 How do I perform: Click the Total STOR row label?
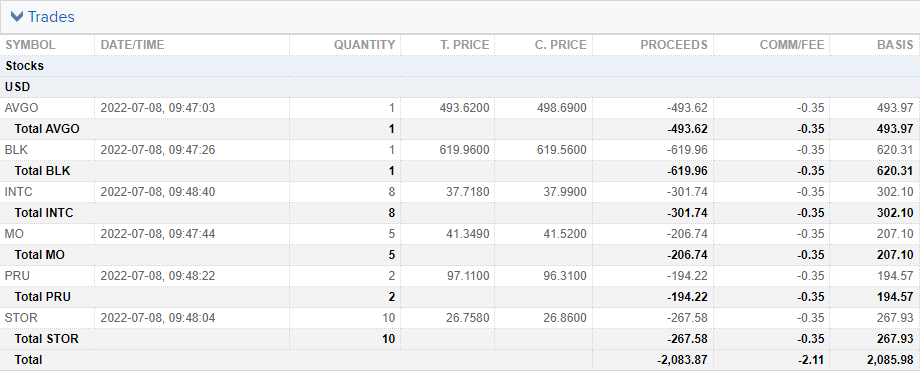point(46,339)
